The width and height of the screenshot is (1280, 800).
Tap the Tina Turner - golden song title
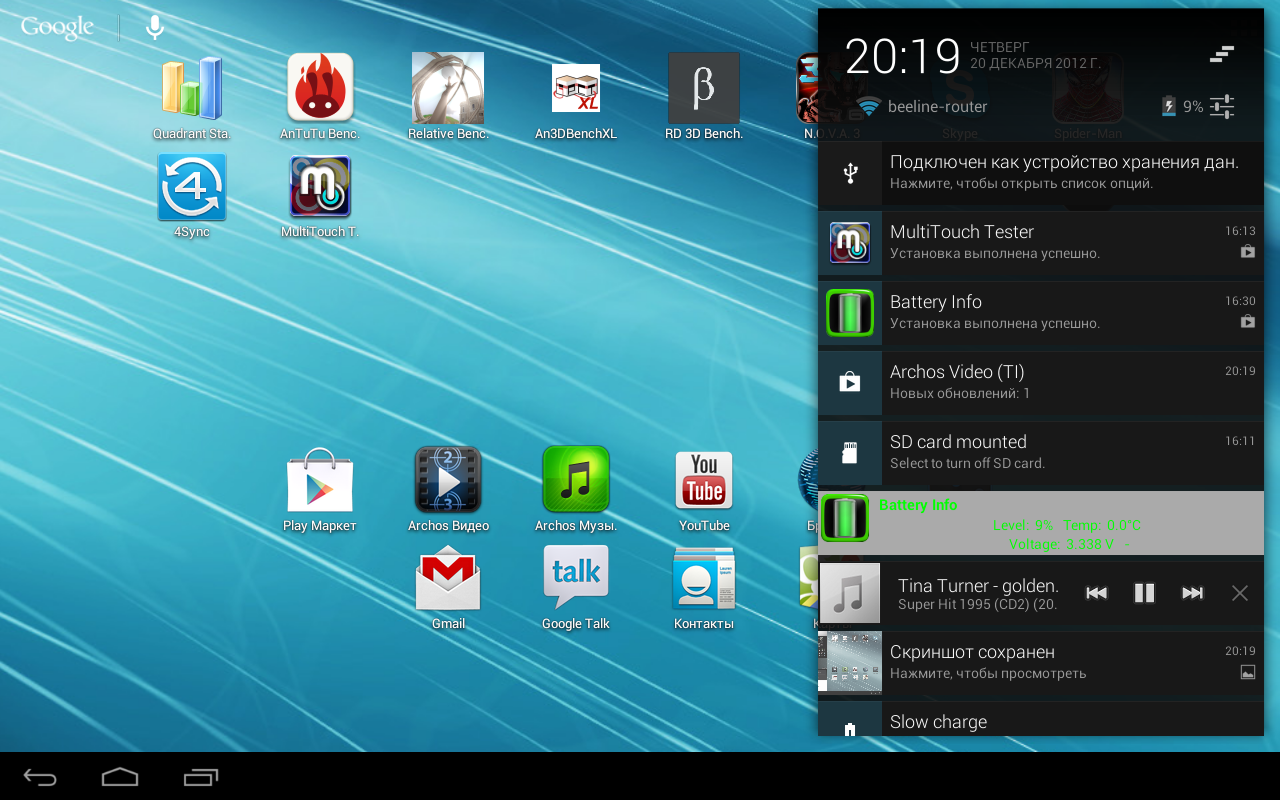click(x=978, y=586)
